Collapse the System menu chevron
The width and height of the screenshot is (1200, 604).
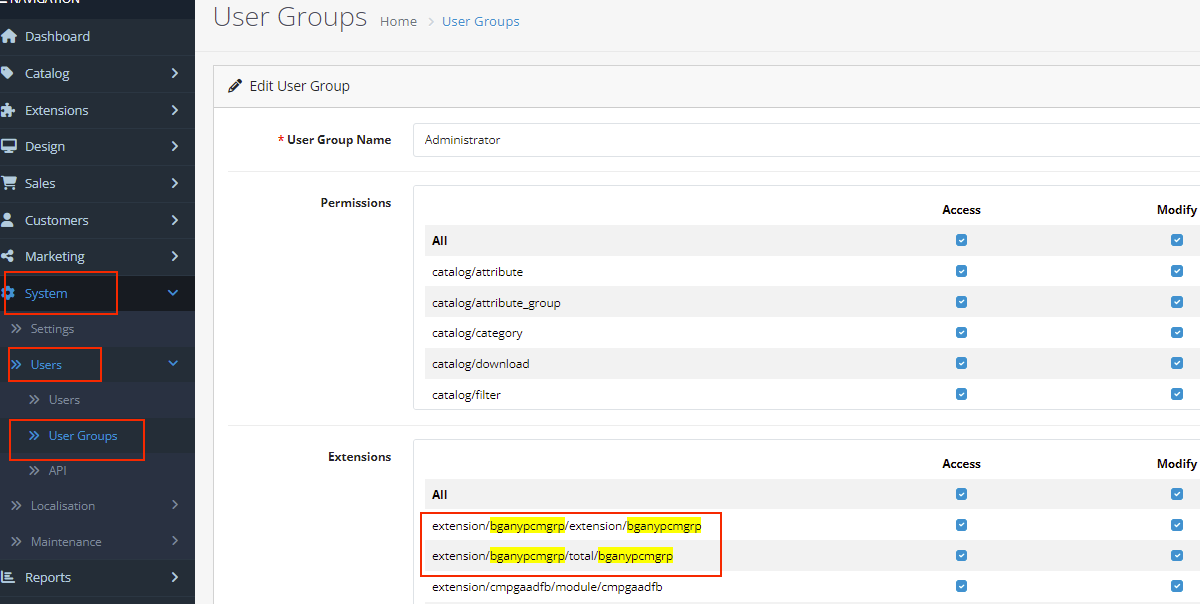[x=173, y=293]
